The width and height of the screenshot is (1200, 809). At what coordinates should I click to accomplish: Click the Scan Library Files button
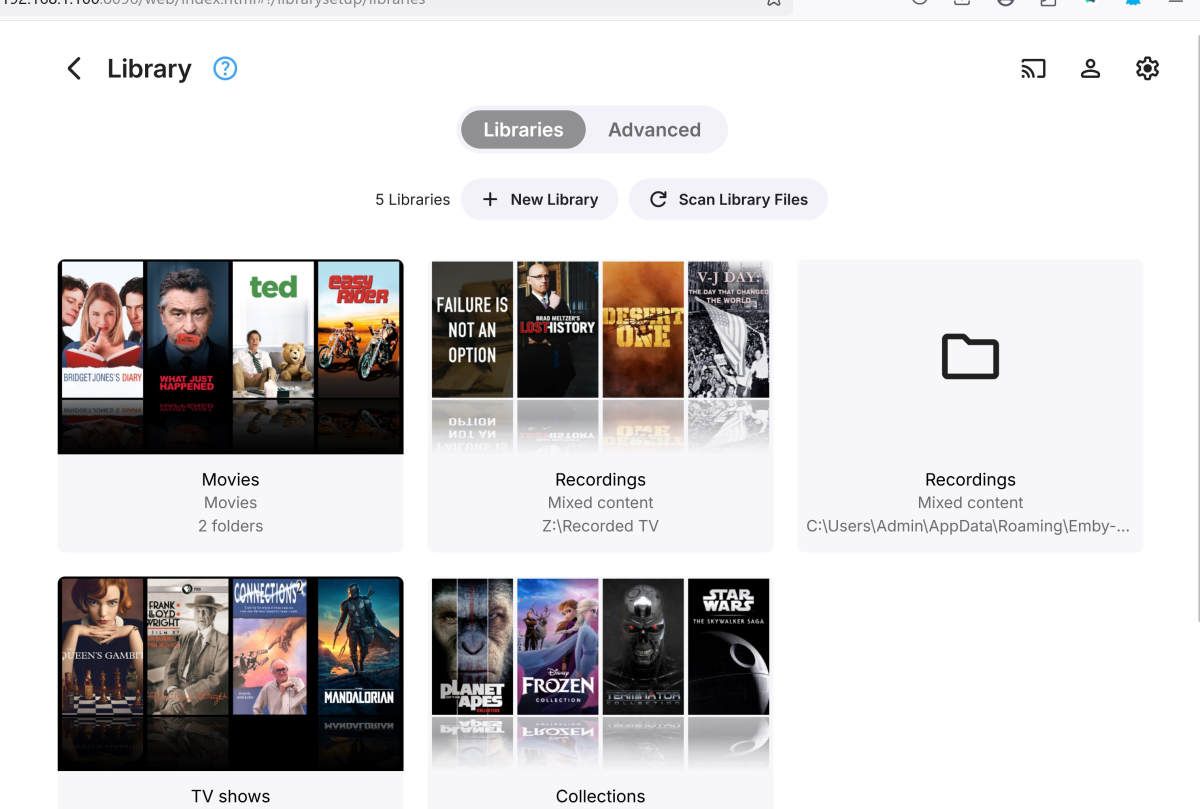click(x=728, y=199)
